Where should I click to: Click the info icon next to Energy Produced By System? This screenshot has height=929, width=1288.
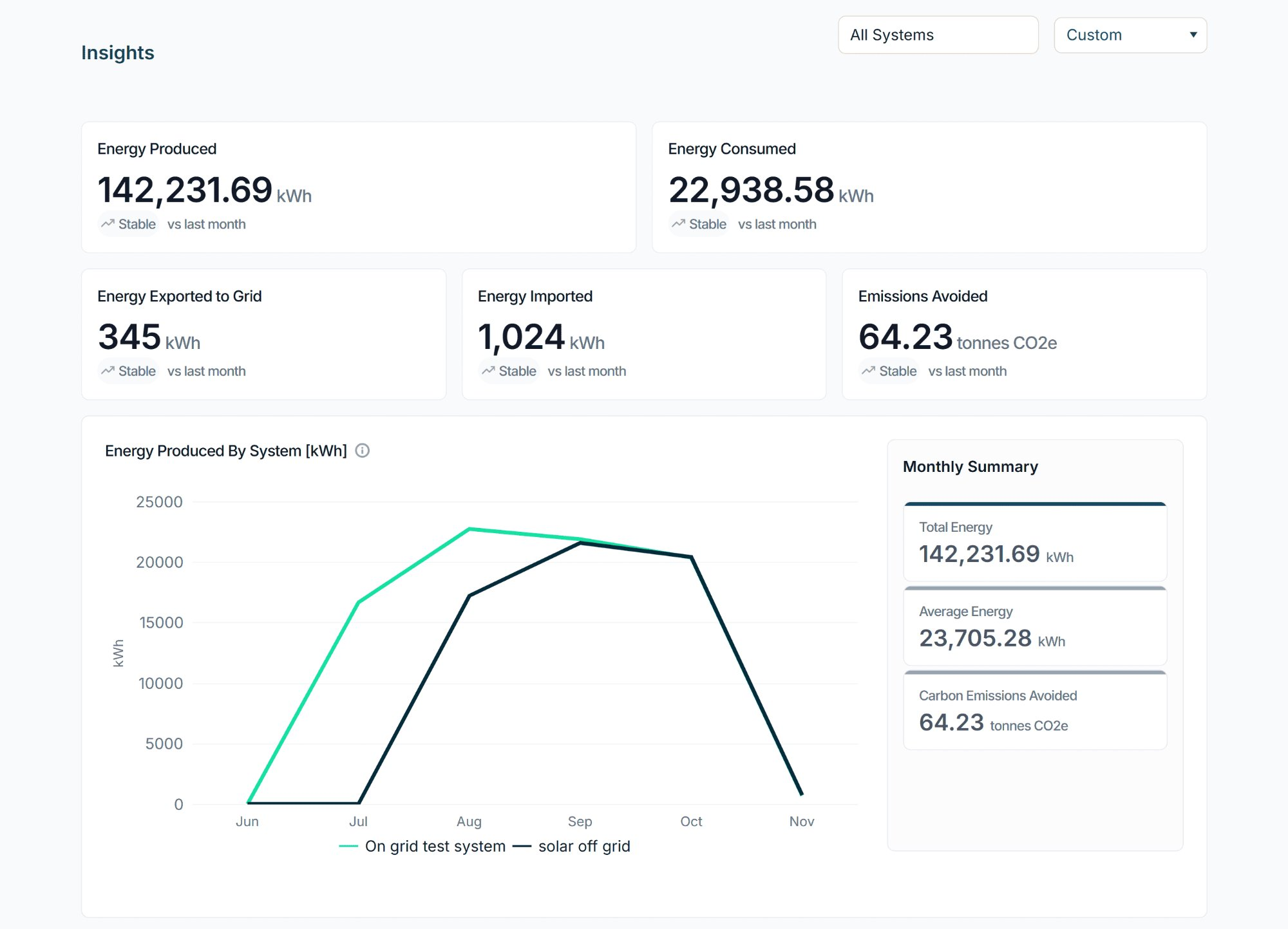(362, 451)
